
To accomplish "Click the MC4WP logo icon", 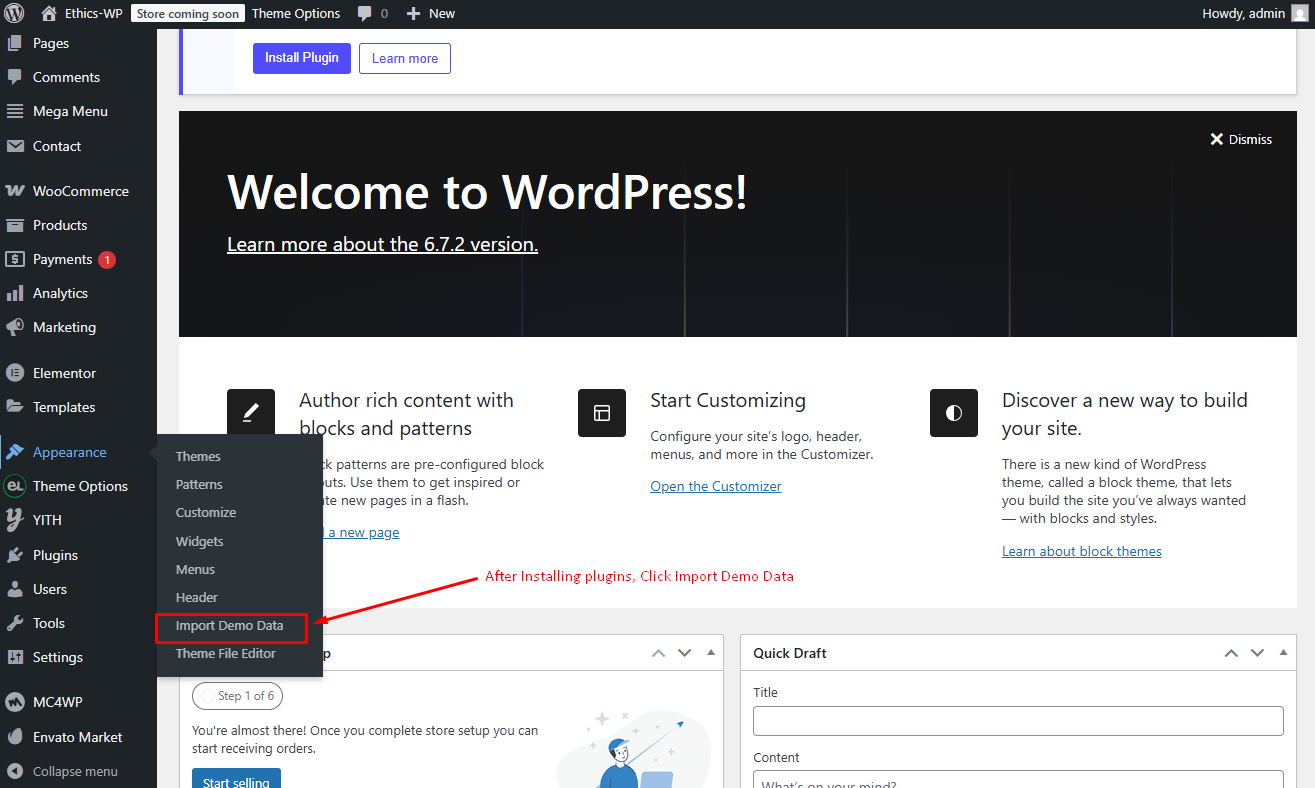I will [15, 702].
